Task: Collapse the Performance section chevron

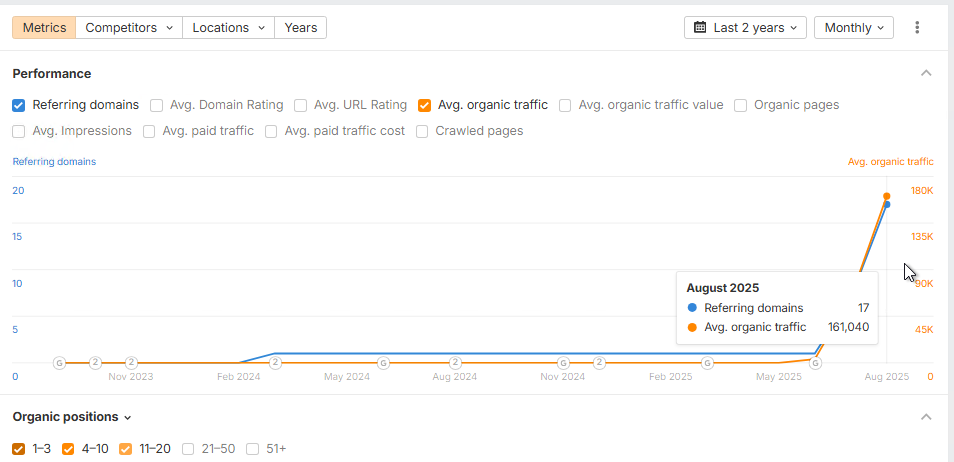Action: tap(926, 74)
